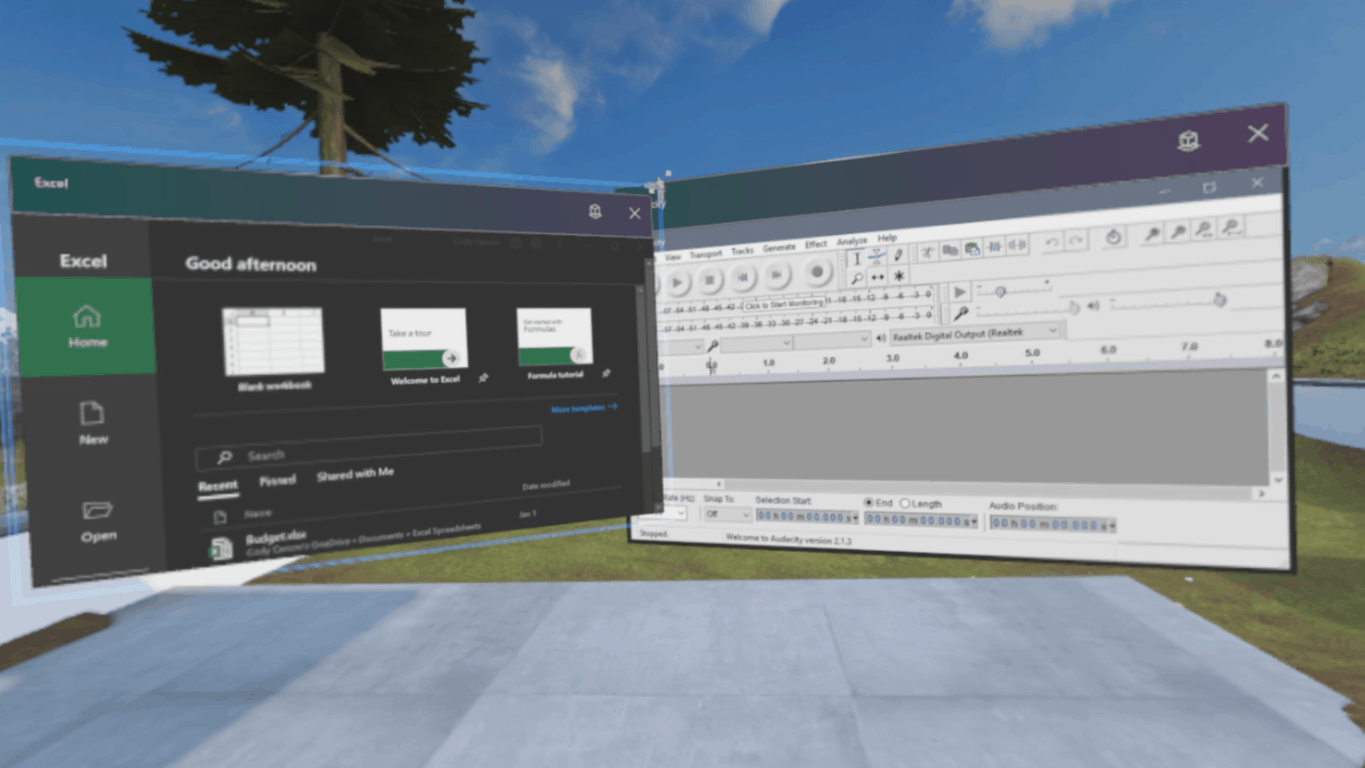Open the Transport menu in Audacity
Image resolution: width=1365 pixels, height=768 pixels.
click(706, 254)
